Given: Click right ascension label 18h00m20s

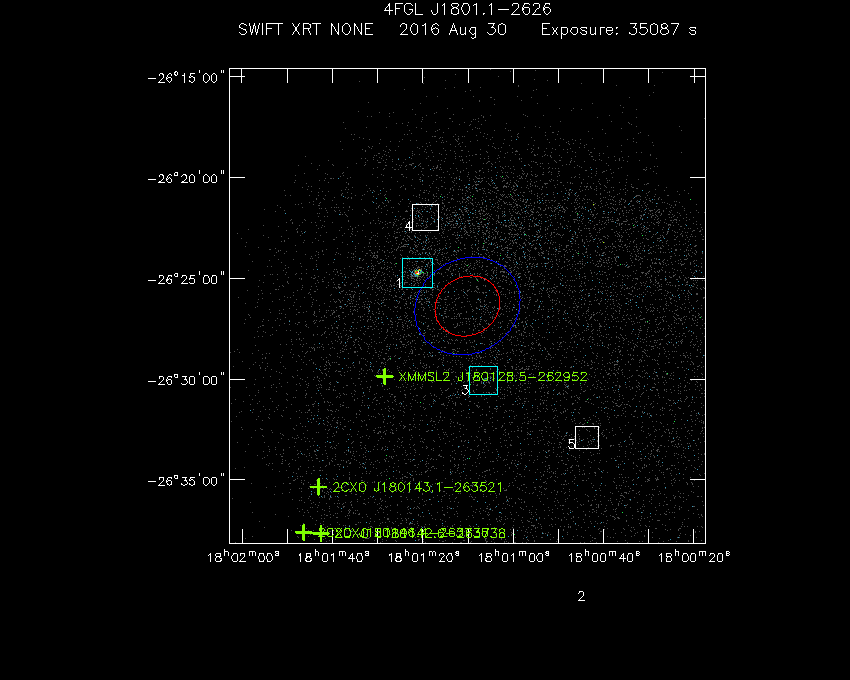Looking at the screenshot, I should (x=694, y=557).
